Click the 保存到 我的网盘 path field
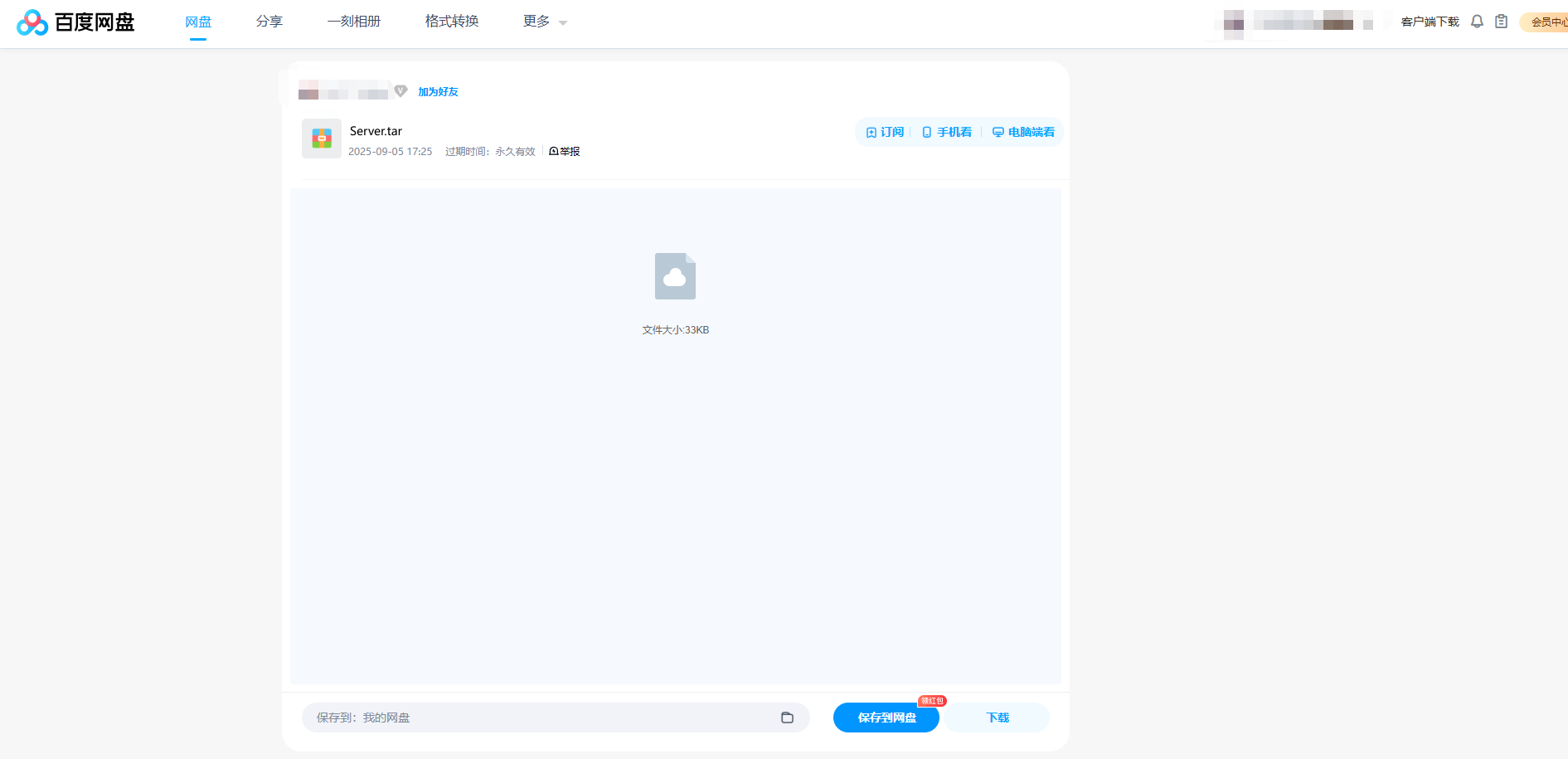This screenshot has height=759, width=1568. click(539, 718)
